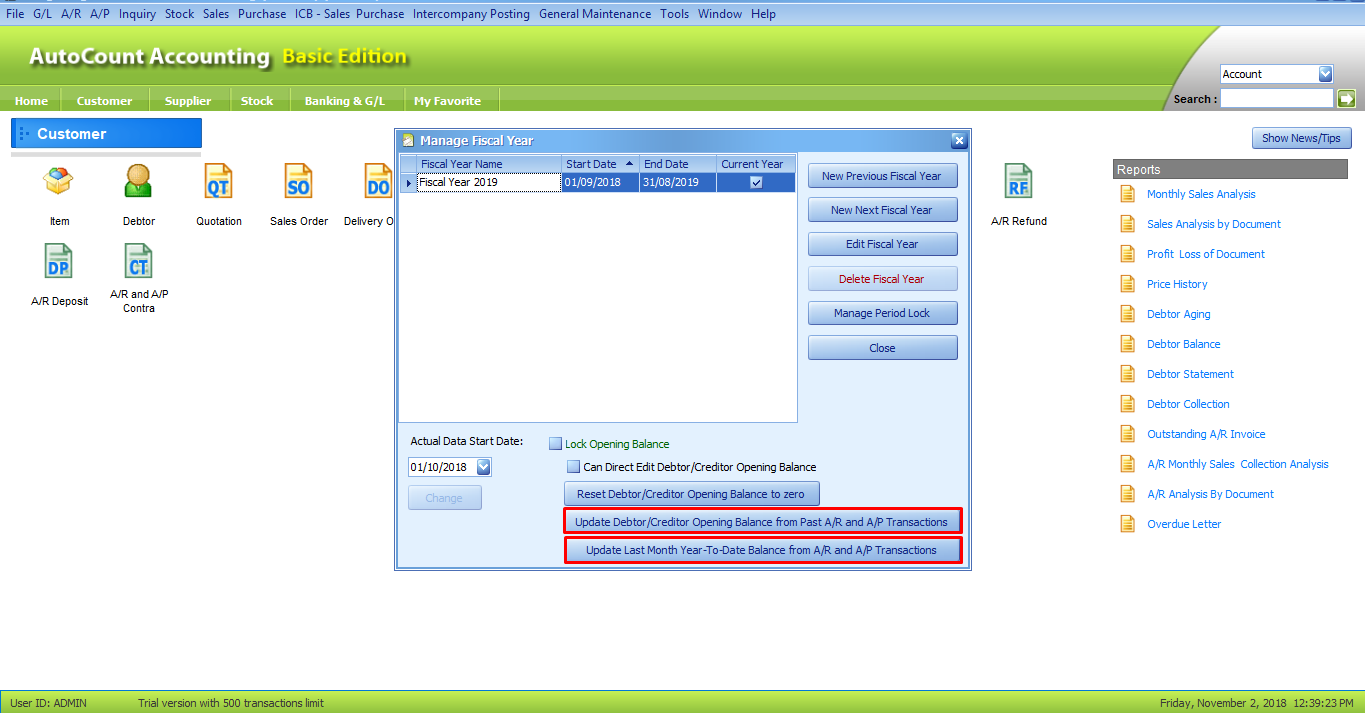Open the Debtor icon
The height and width of the screenshot is (713, 1365).
[139, 183]
